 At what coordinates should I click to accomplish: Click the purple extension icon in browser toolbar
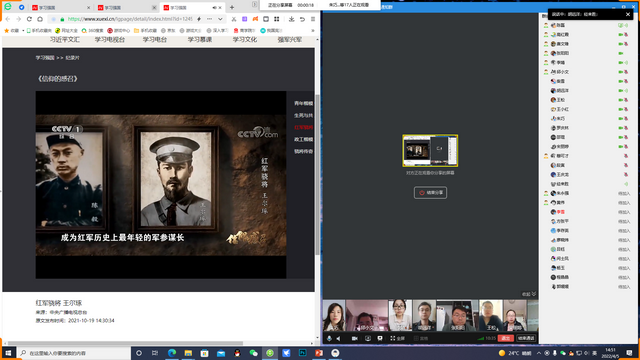tap(244, 19)
